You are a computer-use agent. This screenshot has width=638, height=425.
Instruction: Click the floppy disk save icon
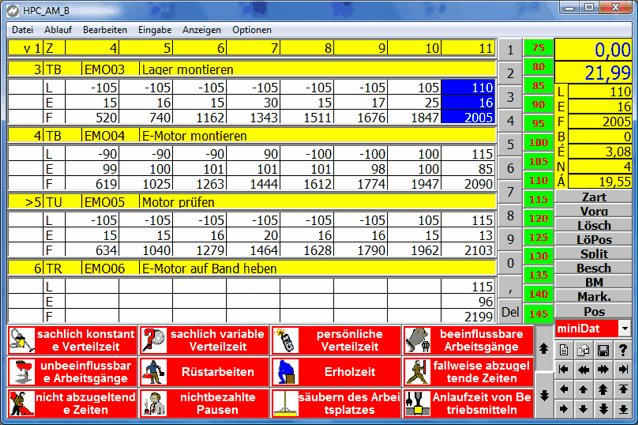click(603, 350)
